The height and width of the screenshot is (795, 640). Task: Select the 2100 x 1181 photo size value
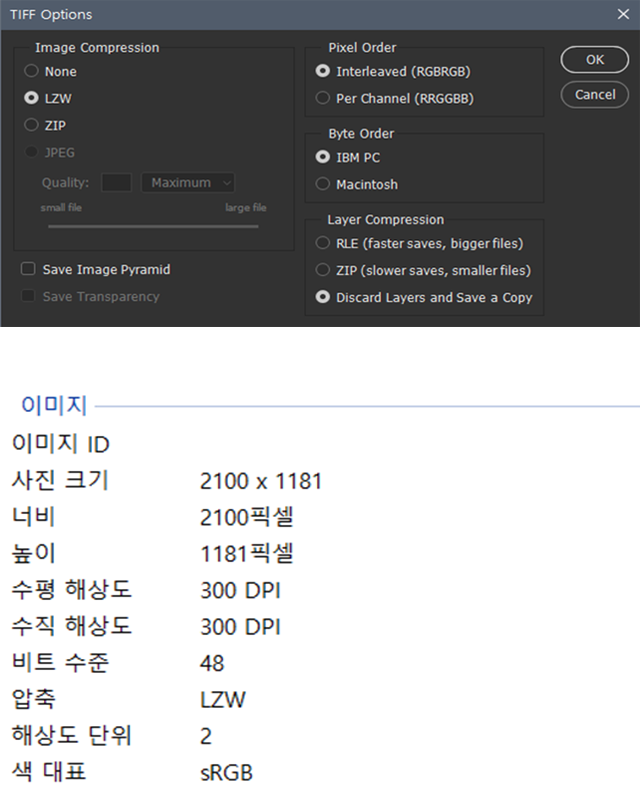[261, 481]
